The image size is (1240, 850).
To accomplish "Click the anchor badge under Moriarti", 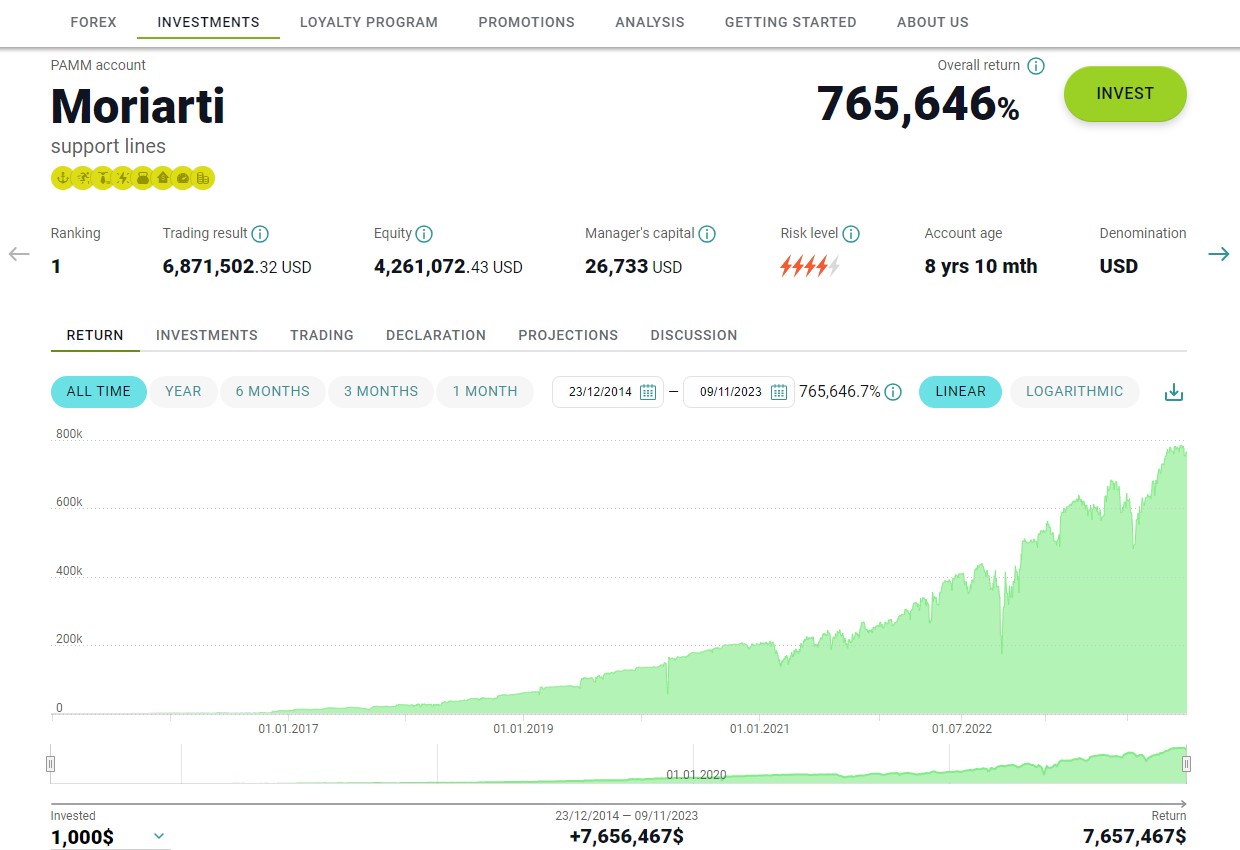I will pyautogui.click(x=62, y=178).
